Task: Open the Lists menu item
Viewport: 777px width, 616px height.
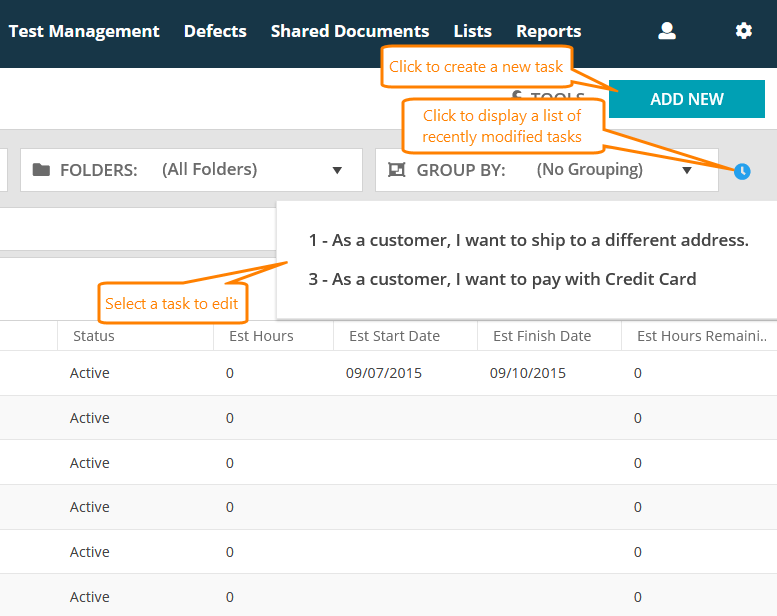Action: click(472, 31)
